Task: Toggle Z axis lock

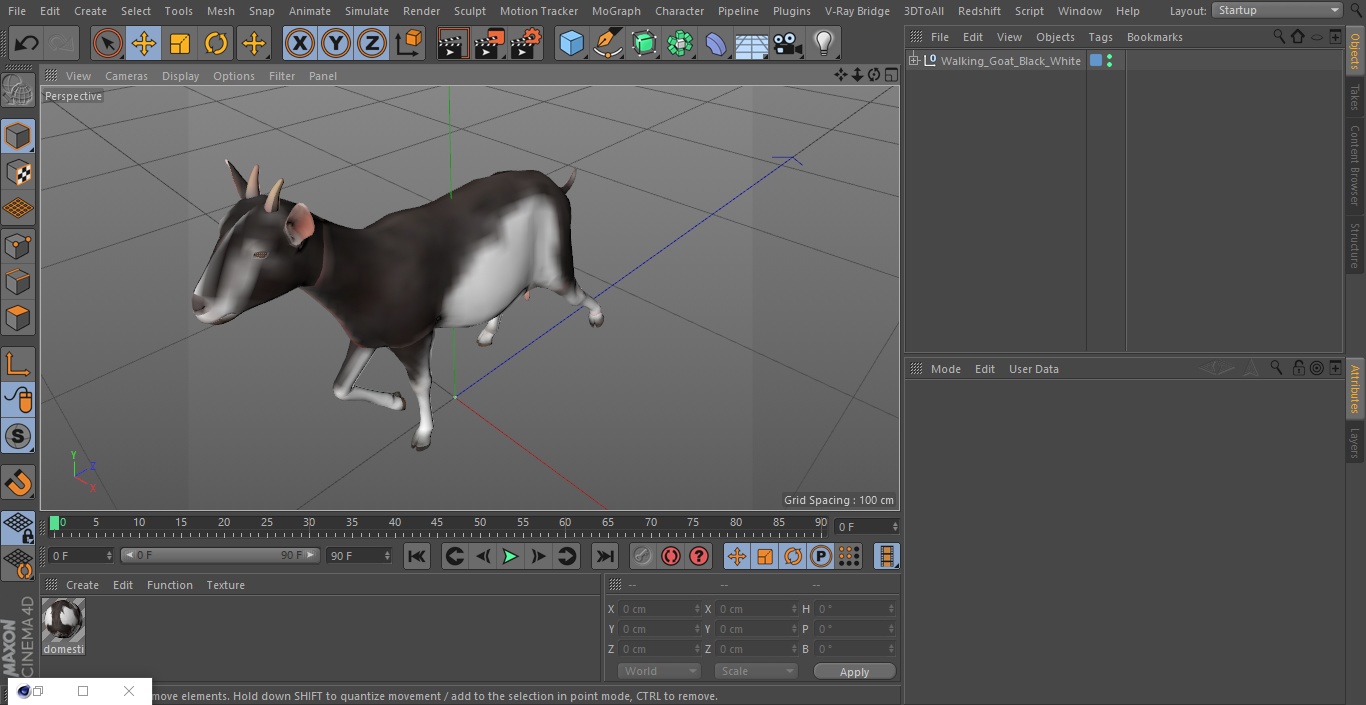Action: point(371,44)
